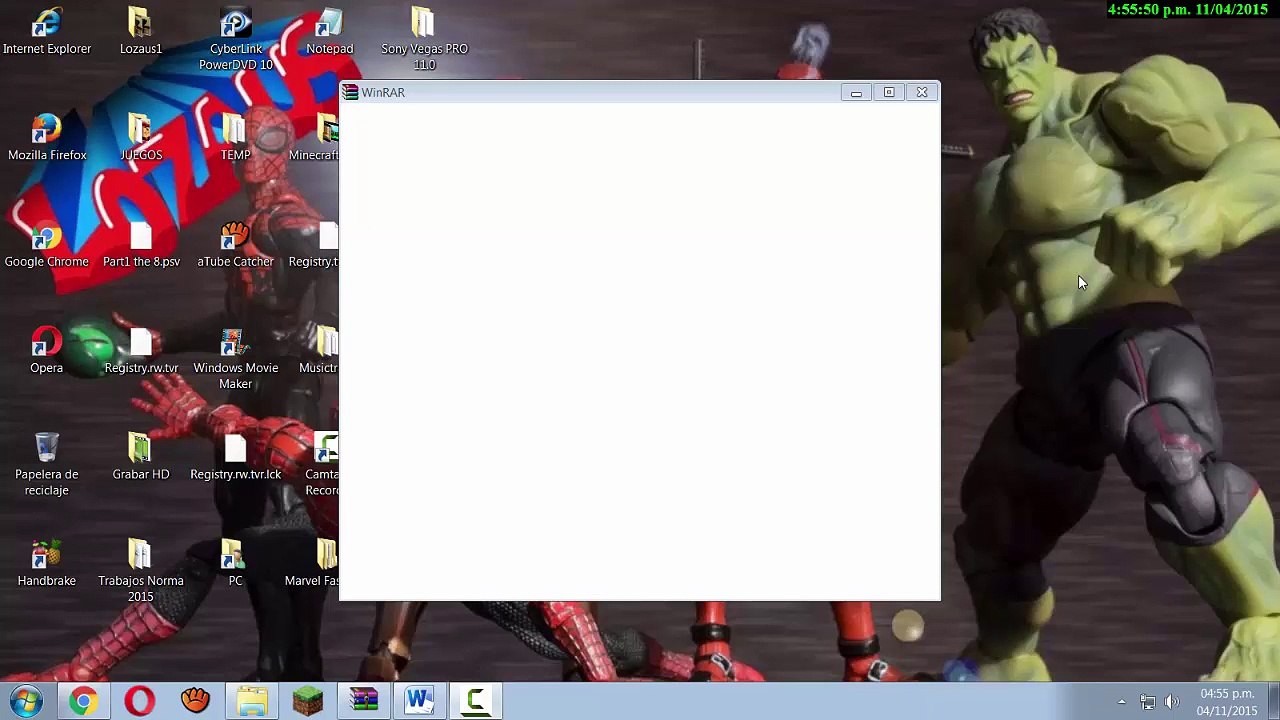Open the network status tray icon
Viewport: 1280px width, 720px height.
point(1147,702)
